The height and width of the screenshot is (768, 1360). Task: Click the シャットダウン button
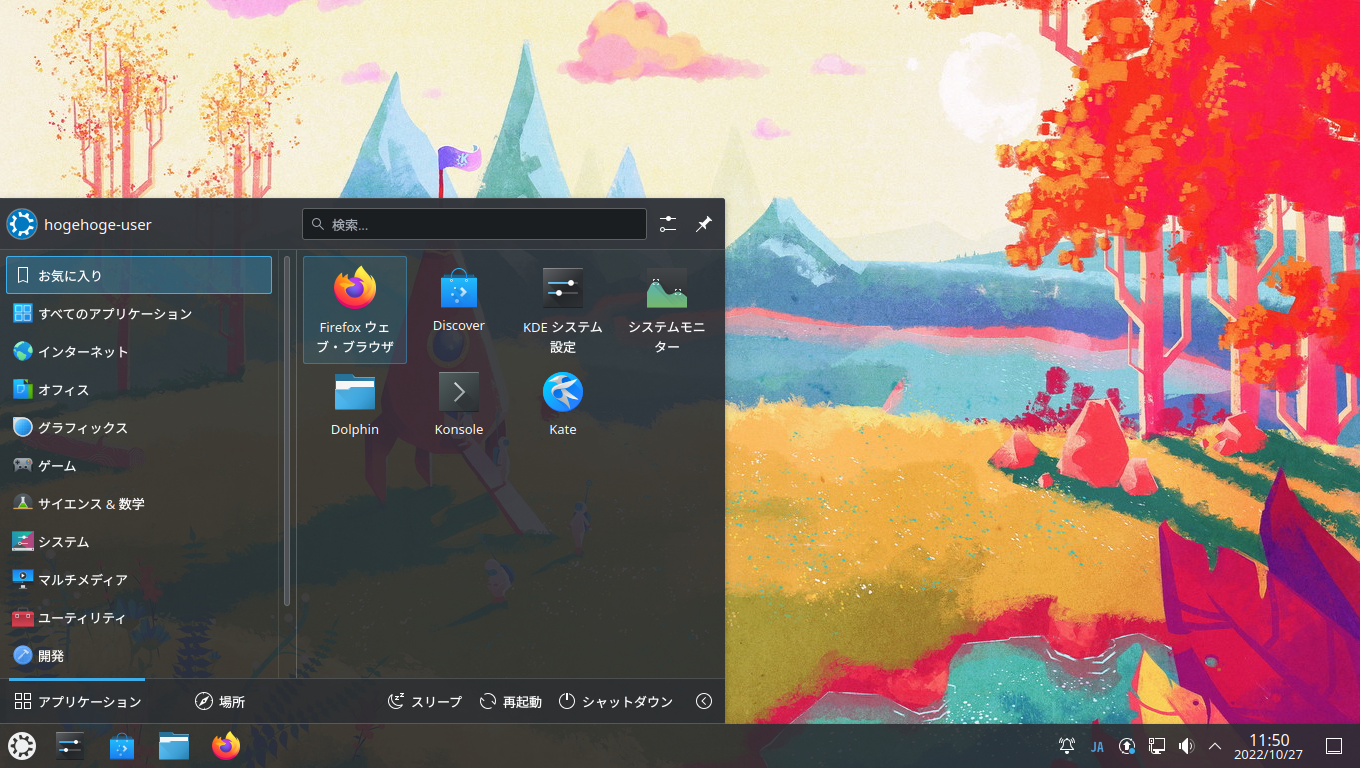click(x=616, y=701)
